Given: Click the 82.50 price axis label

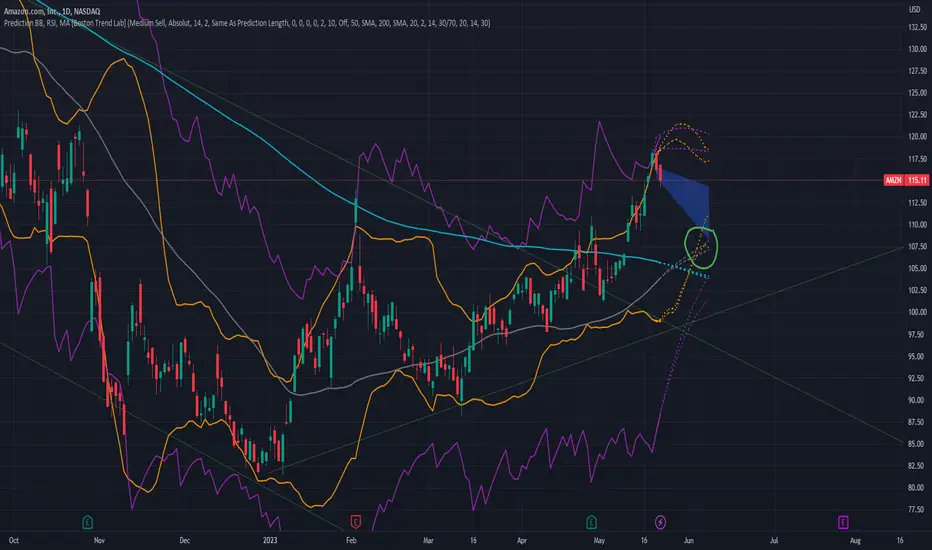Looking at the screenshot, I should click(x=918, y=466).
